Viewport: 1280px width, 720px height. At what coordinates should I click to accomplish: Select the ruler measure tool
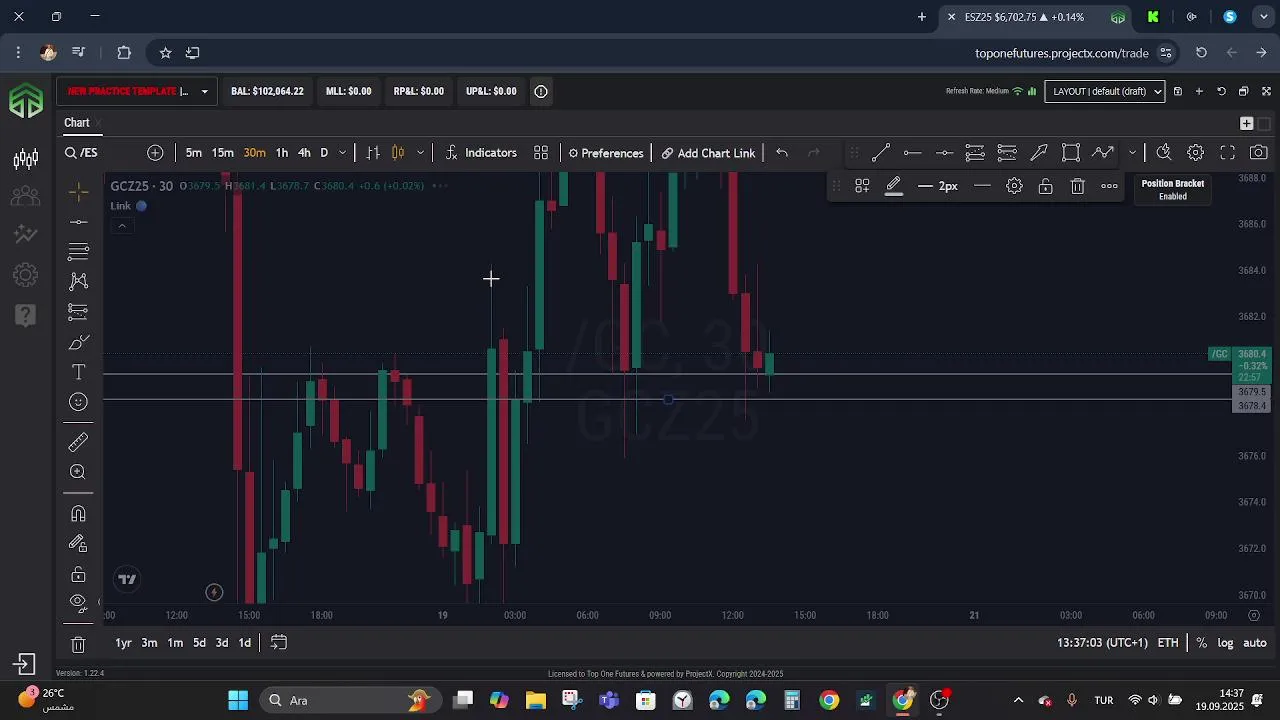click(x=78, y=442)
